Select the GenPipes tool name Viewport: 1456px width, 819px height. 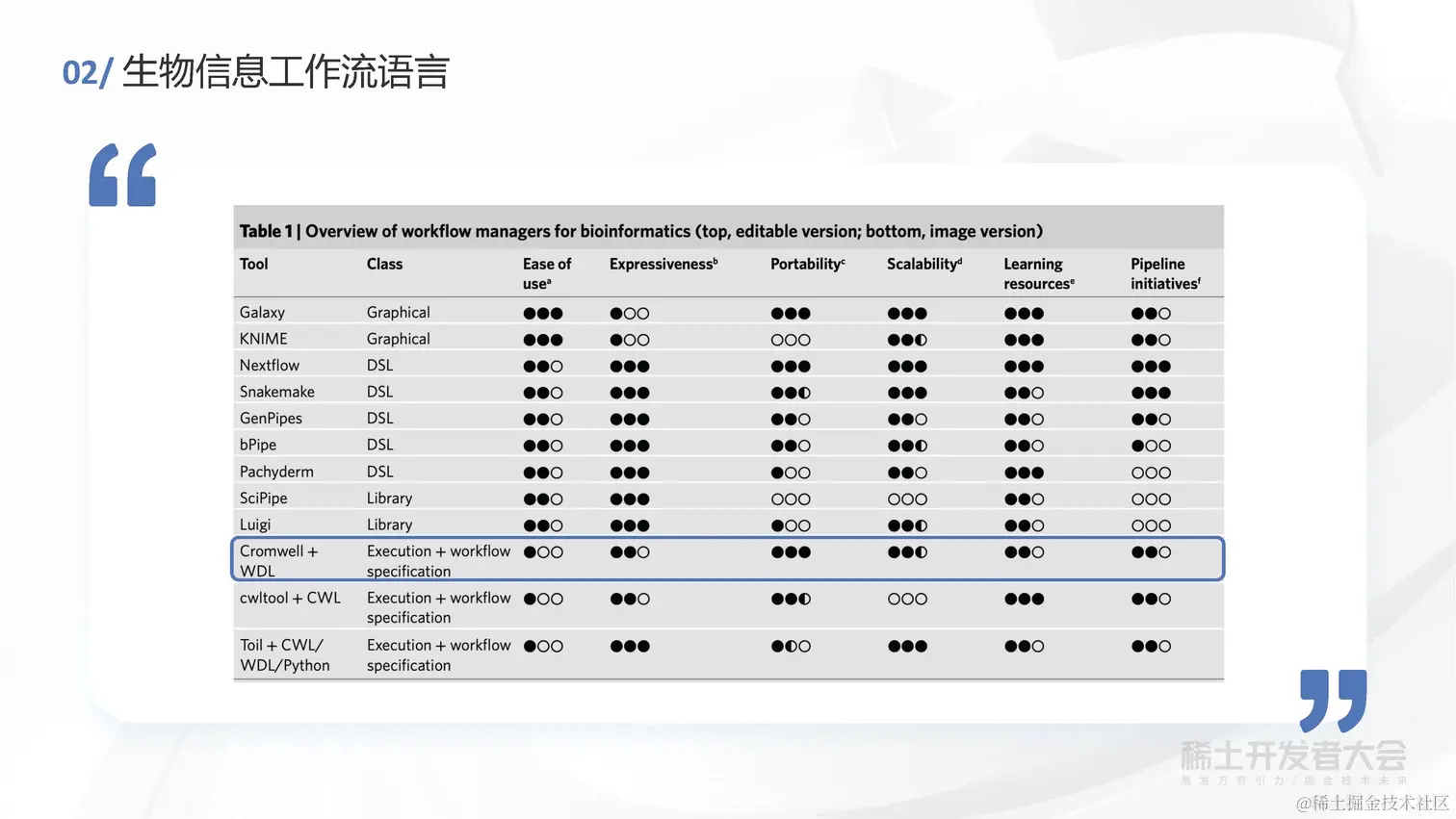(271, 419)
